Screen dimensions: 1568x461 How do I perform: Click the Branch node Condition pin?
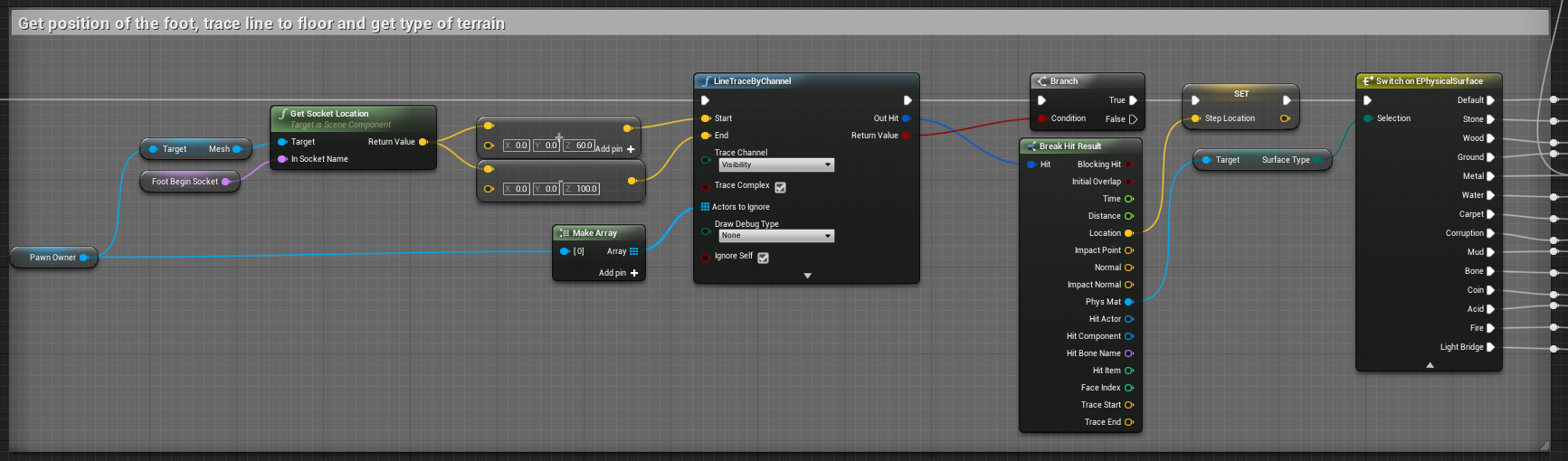[1042, 118]
